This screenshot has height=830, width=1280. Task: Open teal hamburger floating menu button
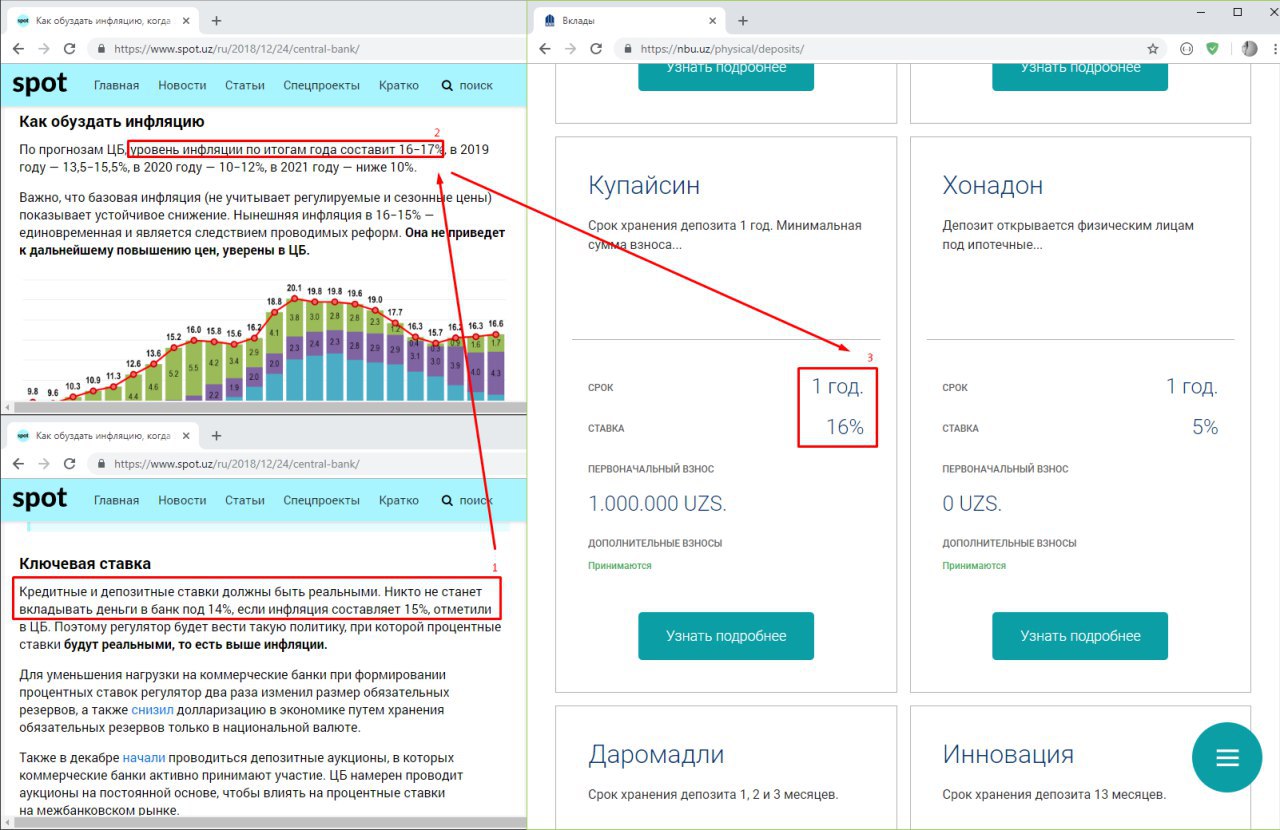coord(1227,757)
